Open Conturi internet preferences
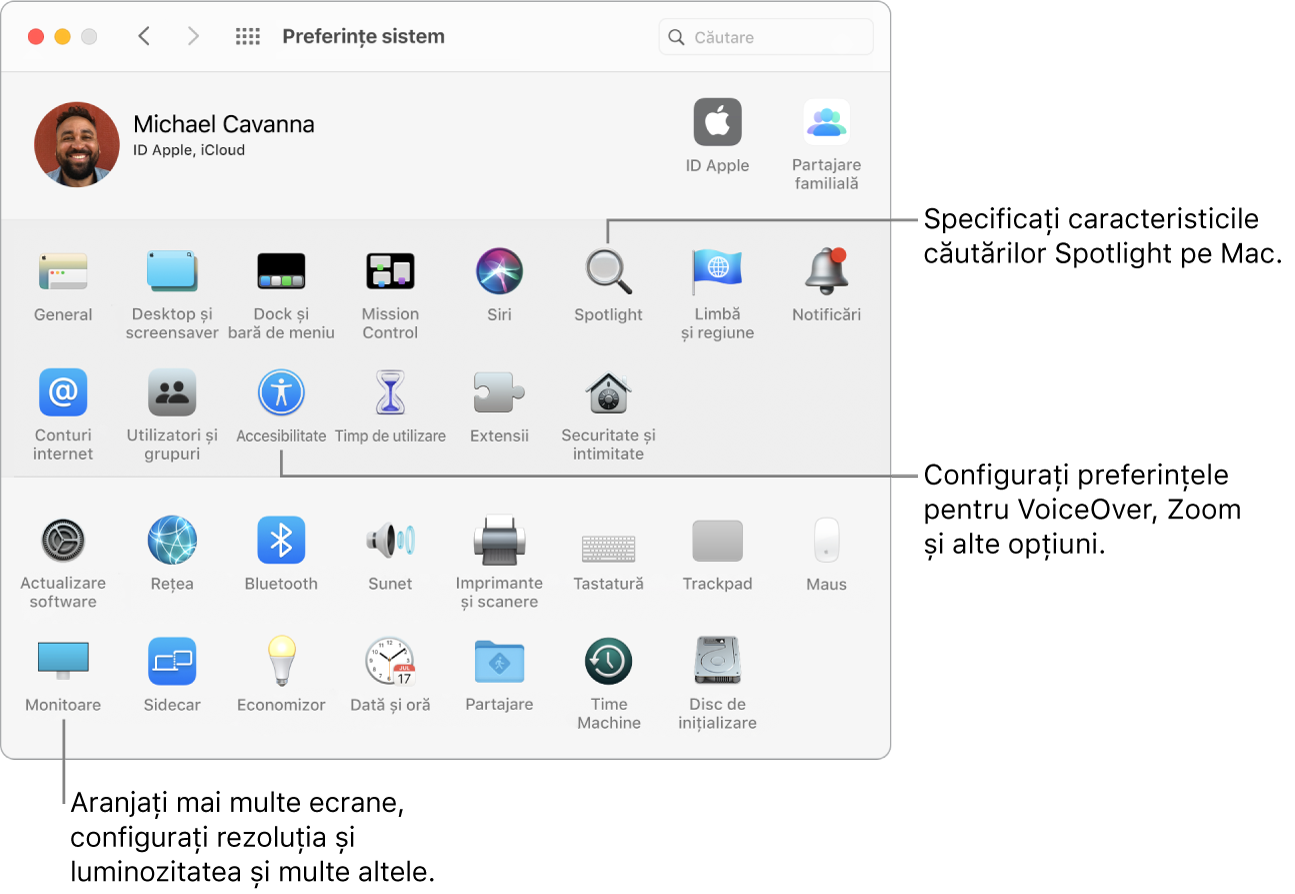The image size is (1295, 894). (63, 392)
